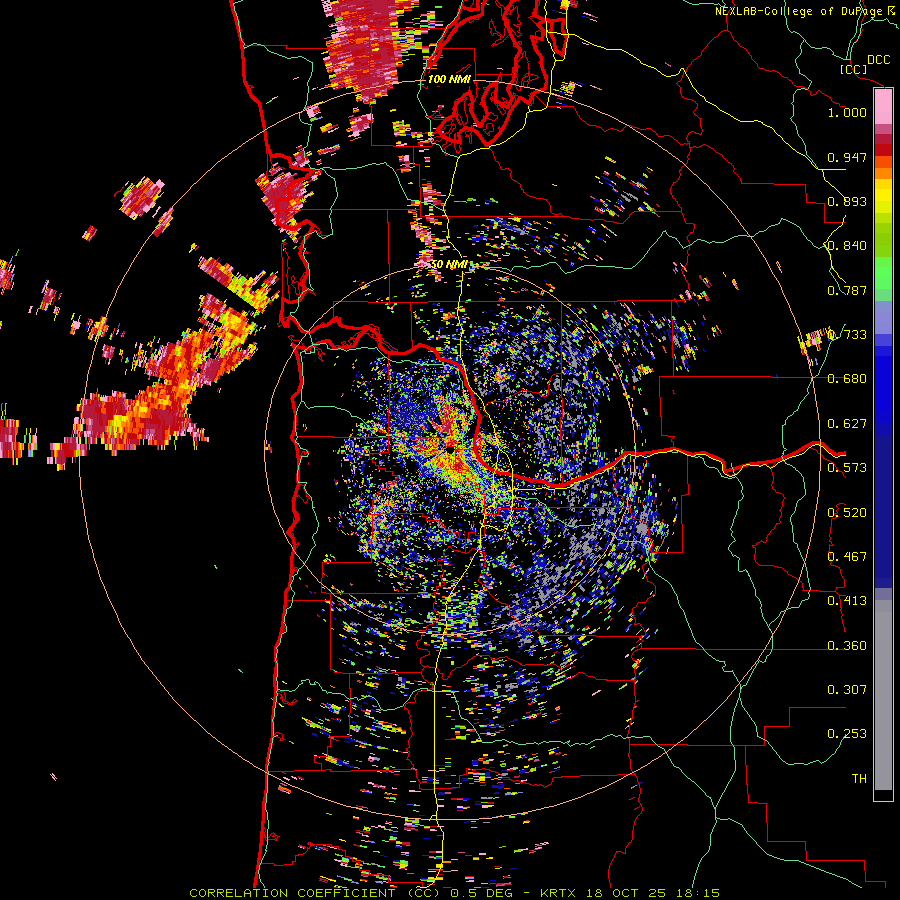Viewport: 900px width, 900px height.
Task: Select the DCC label above the color bar
Action: click(x=878, y=60)
